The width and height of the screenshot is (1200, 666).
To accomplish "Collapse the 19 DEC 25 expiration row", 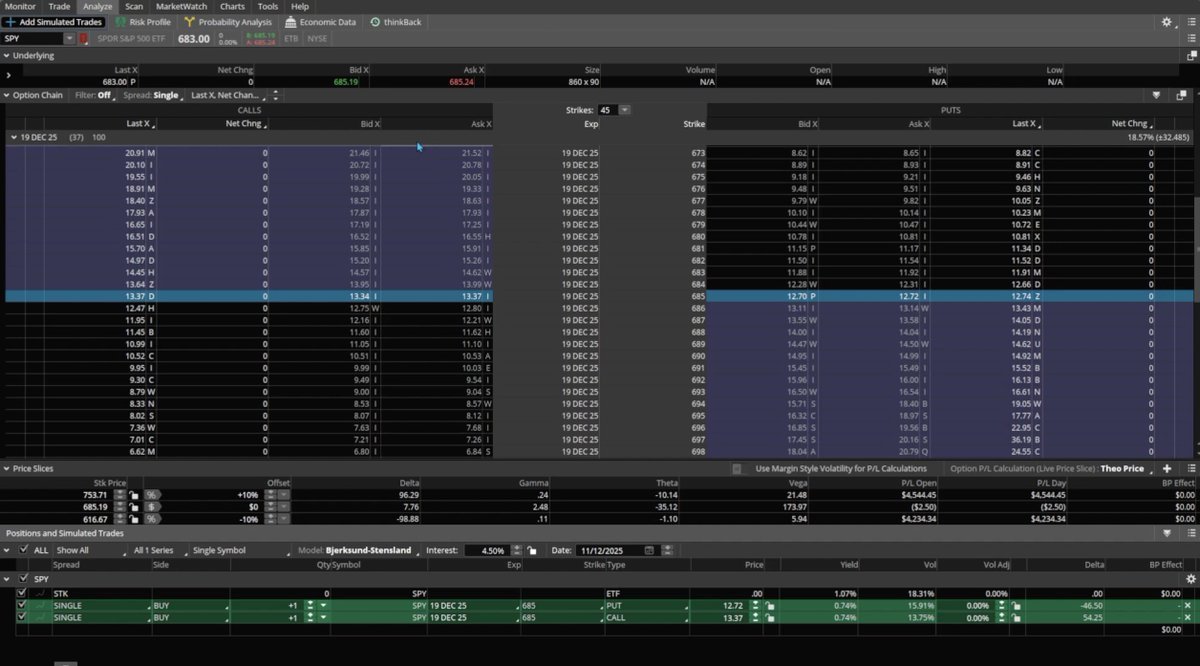I will 13,137.
